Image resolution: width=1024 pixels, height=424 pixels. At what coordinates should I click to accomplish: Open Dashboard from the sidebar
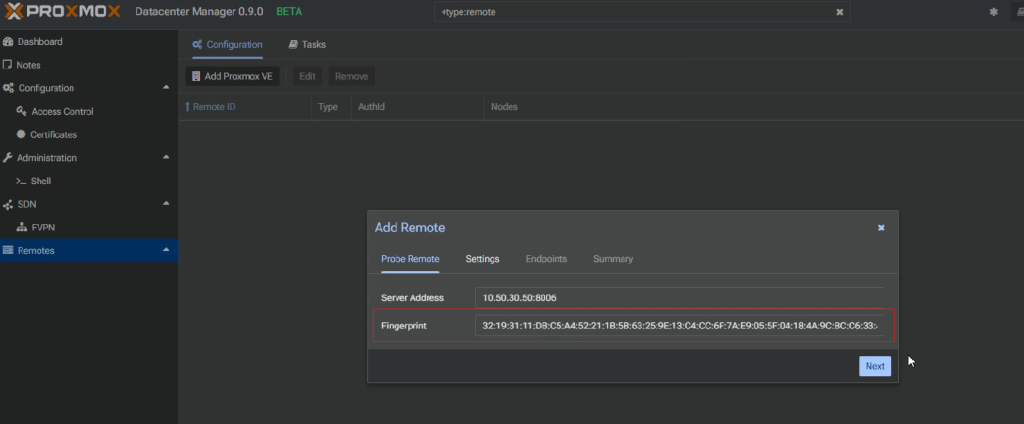tap(39, 42)
